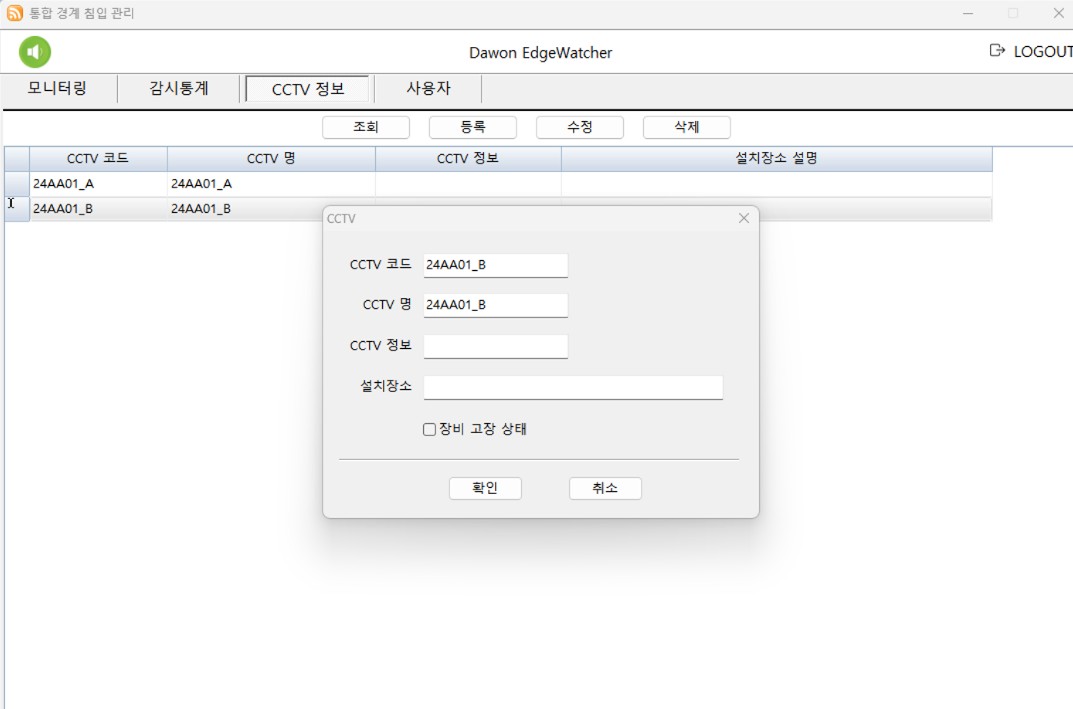The image size is (1073, 709).
Task: Open the 감시통계 tab
Action: coord(179,89)
